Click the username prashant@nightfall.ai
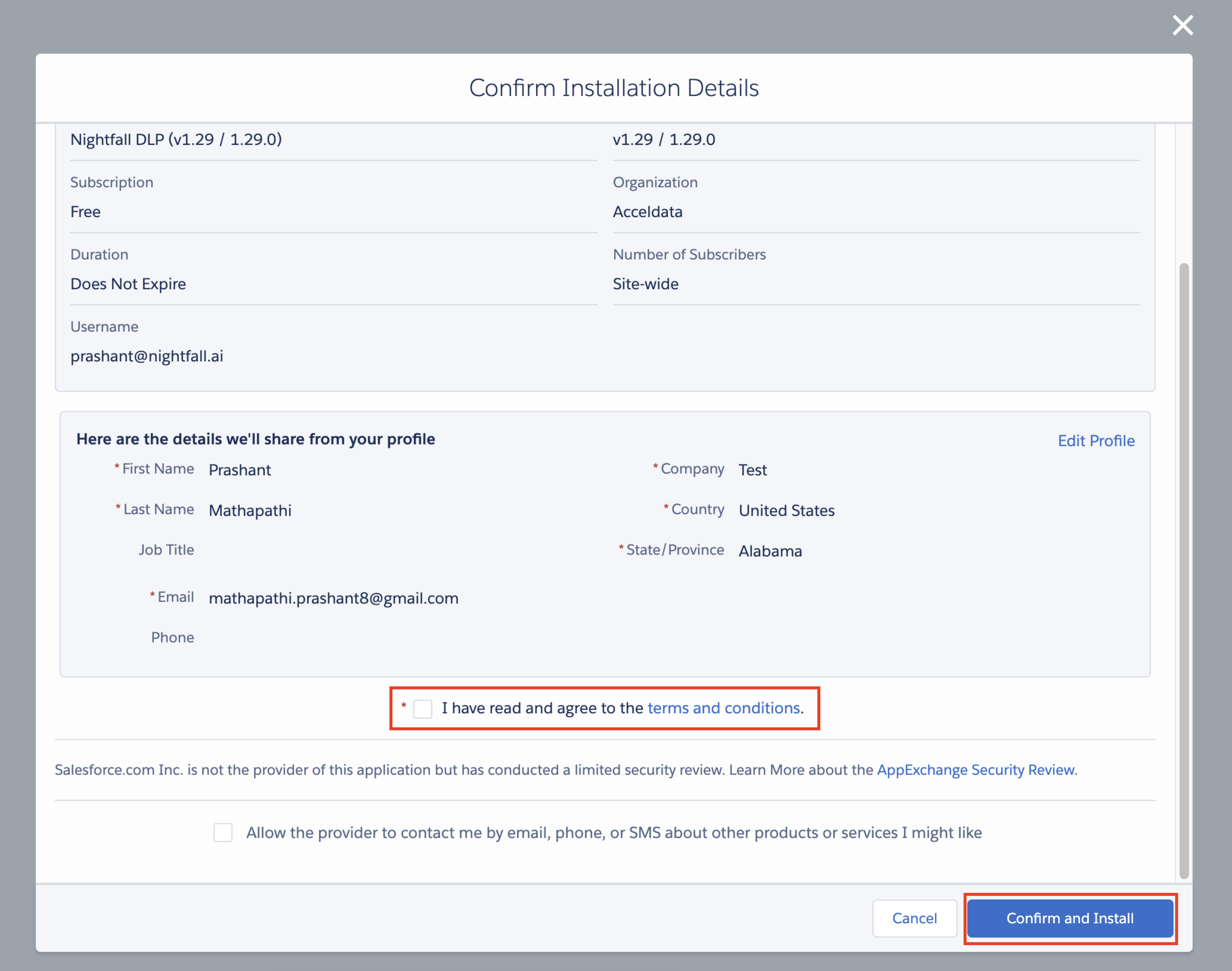This screenshot has height=971, width=1232. point(147,356)
